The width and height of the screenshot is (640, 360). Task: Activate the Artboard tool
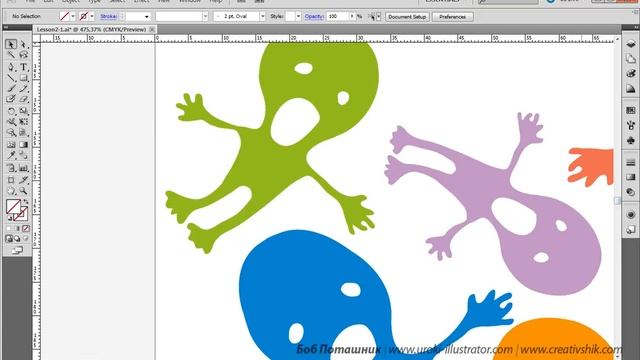11,180
